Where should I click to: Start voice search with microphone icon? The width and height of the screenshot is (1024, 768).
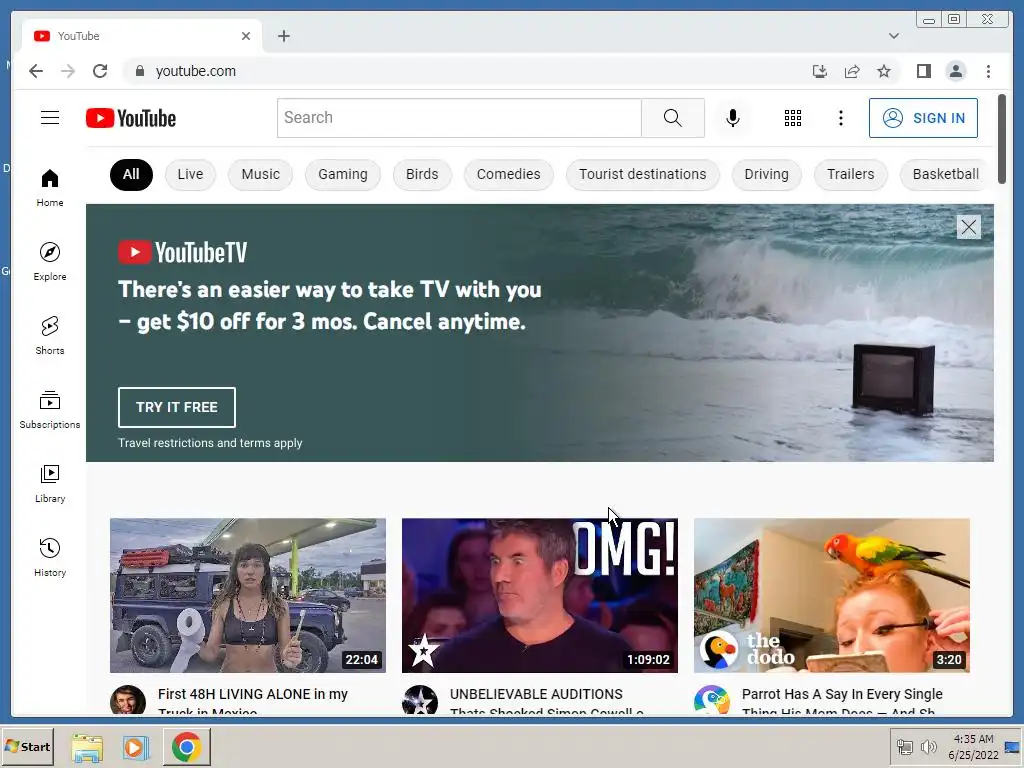click(x=733, y=118)
